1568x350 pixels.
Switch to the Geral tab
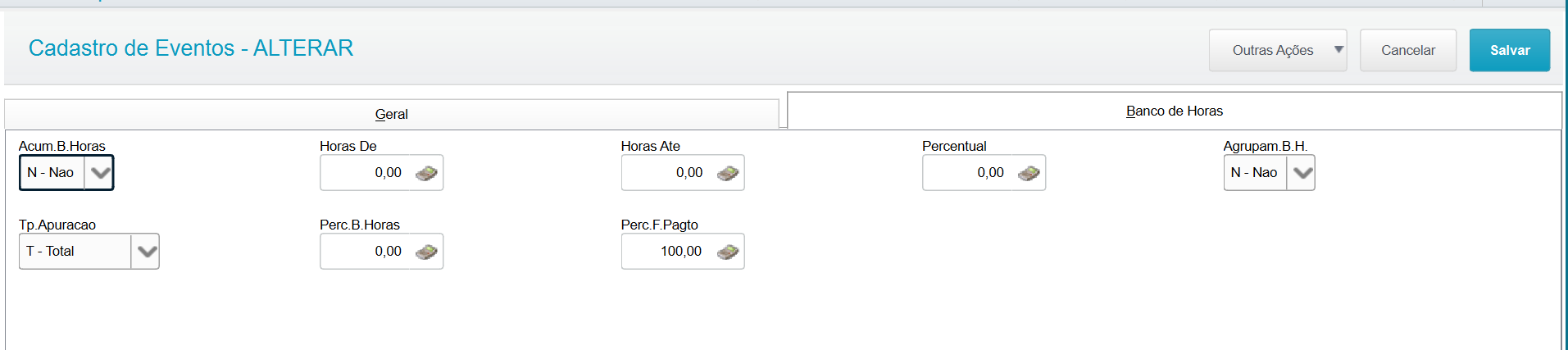pos(392,114)
